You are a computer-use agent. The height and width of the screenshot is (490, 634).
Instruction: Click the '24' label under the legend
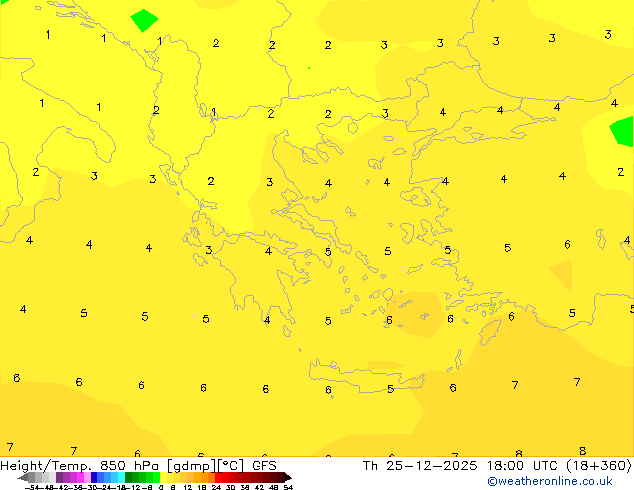[x=216, y=487]
